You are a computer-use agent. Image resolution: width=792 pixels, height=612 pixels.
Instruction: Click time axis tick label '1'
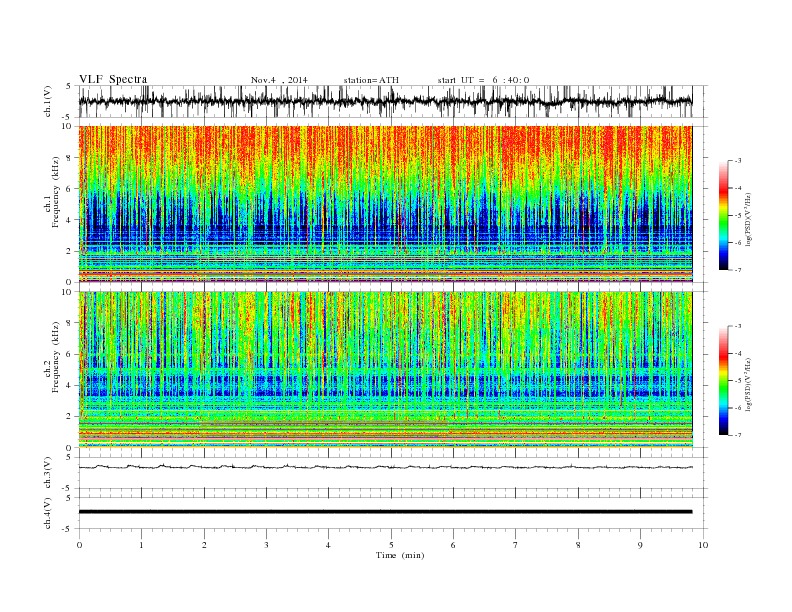141,545
